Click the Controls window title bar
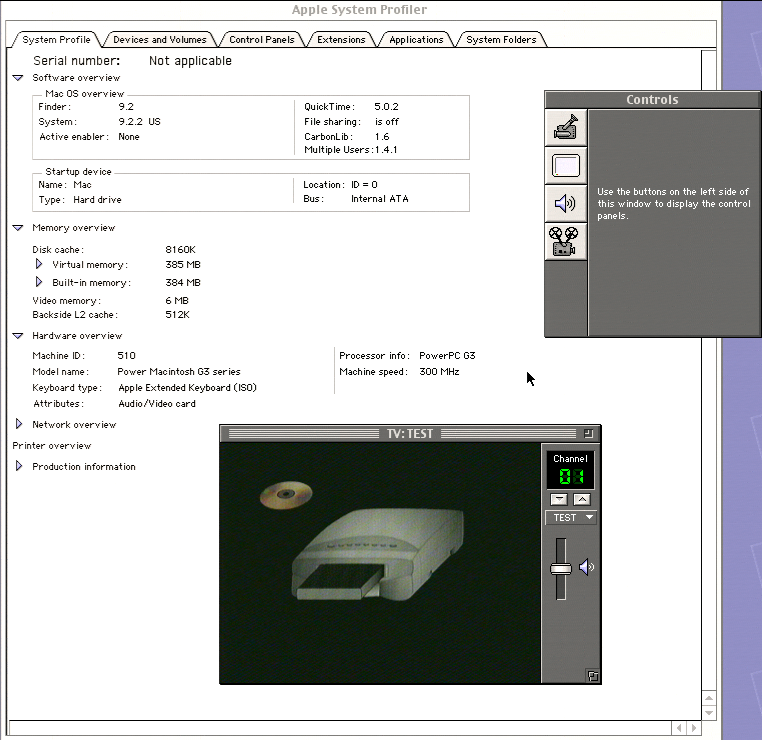The width and height of the screenshot is (762, 740). tap(652, 100)
